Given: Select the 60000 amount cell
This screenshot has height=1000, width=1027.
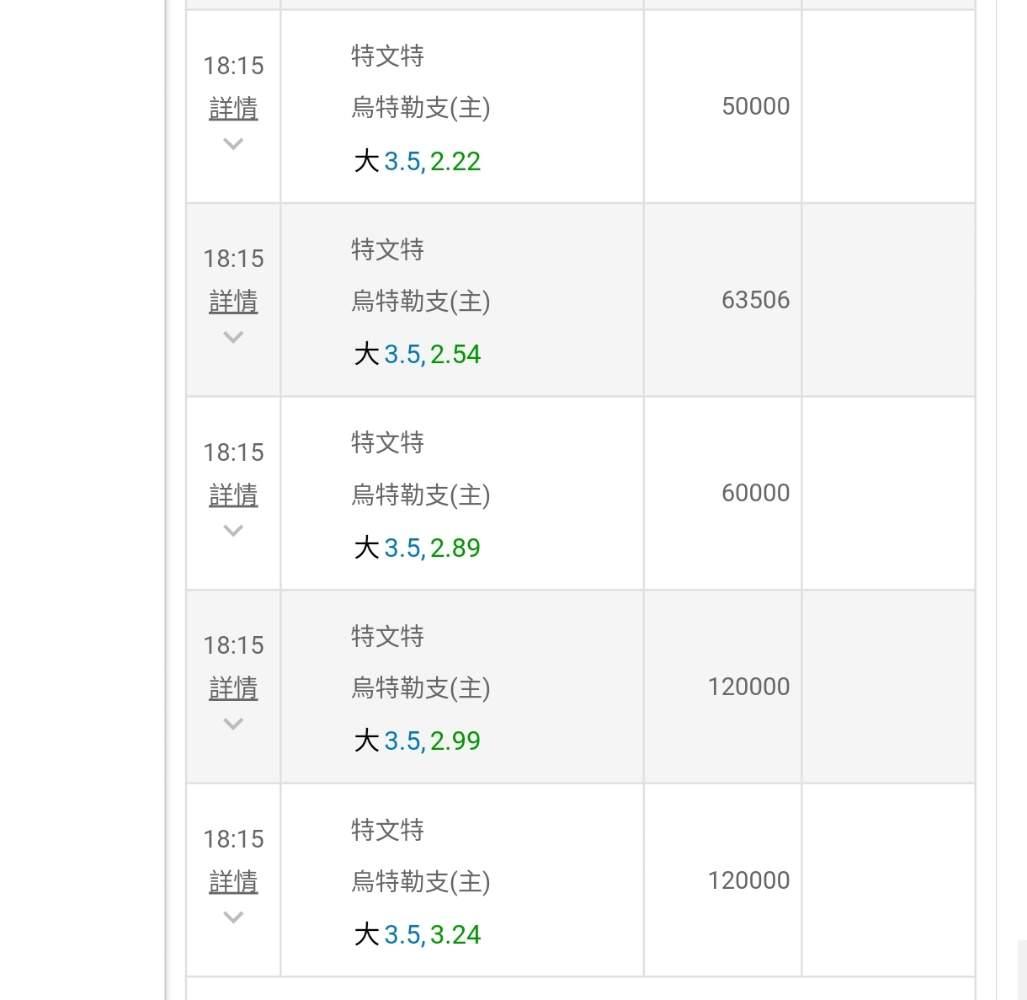Looking at the screenshot, I should (x=755, y=493).
